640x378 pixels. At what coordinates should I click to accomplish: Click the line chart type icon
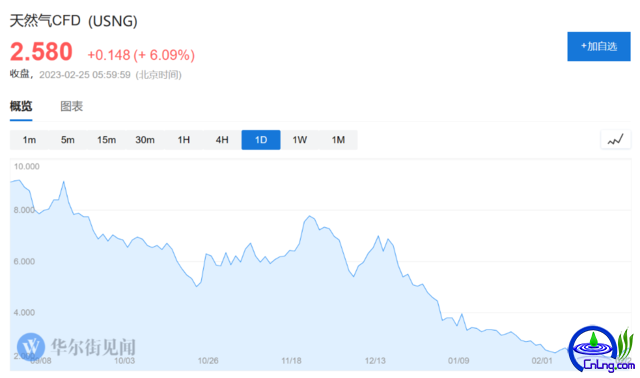point(616,140)
